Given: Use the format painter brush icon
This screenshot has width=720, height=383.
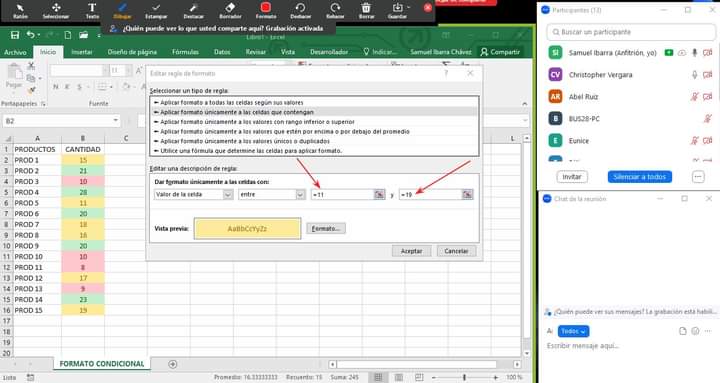Looking at the screenshot, I should click(x=31, y=90).
